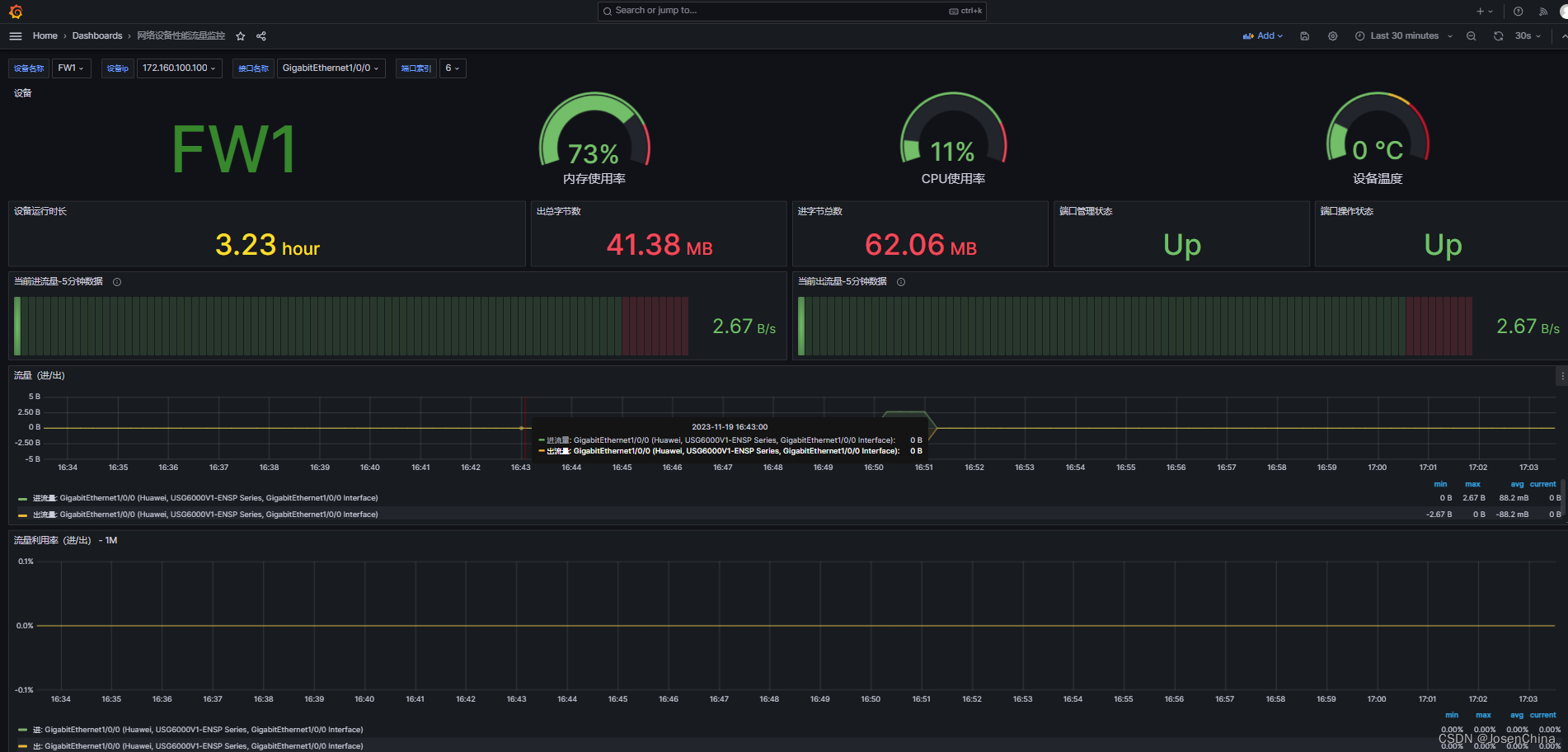Screen dimensions: 1568x752
Task: Click the 接口名称 variable label
Action: (253, 68)
